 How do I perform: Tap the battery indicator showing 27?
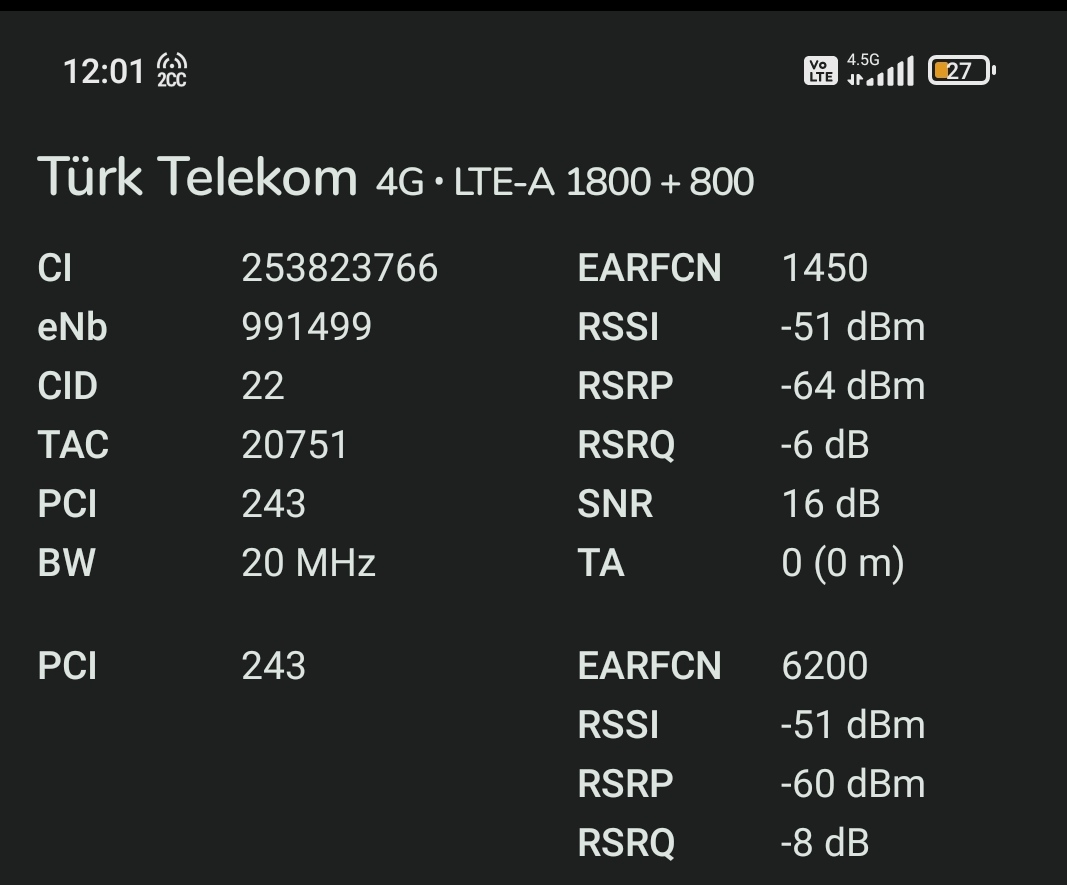[962, 71]
